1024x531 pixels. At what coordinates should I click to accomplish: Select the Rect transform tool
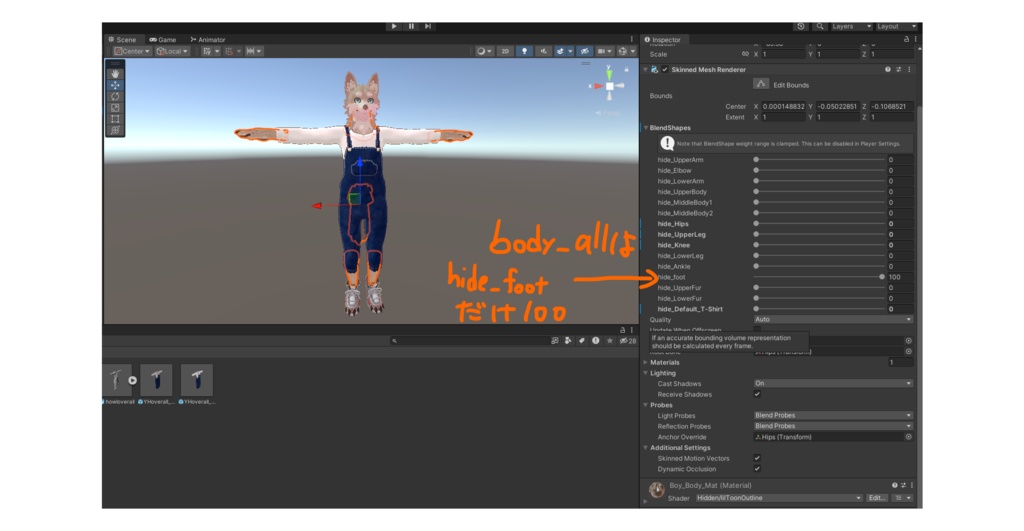[x=116, y=119]
